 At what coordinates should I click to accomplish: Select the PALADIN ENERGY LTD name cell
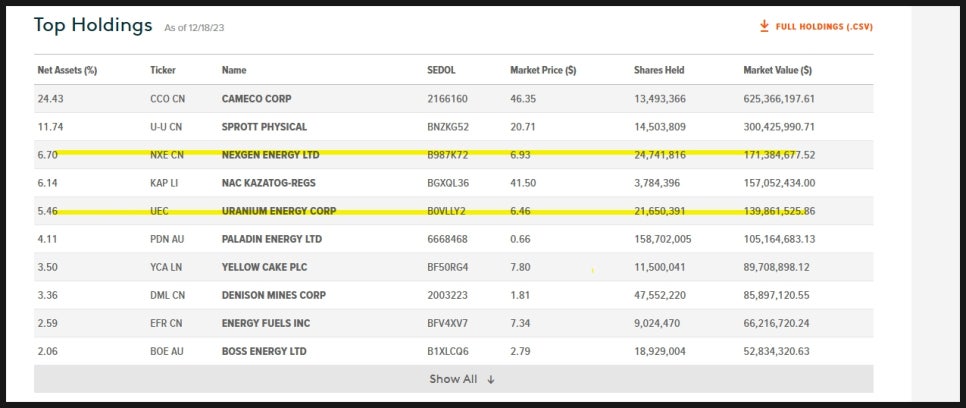tap(272, 239)
